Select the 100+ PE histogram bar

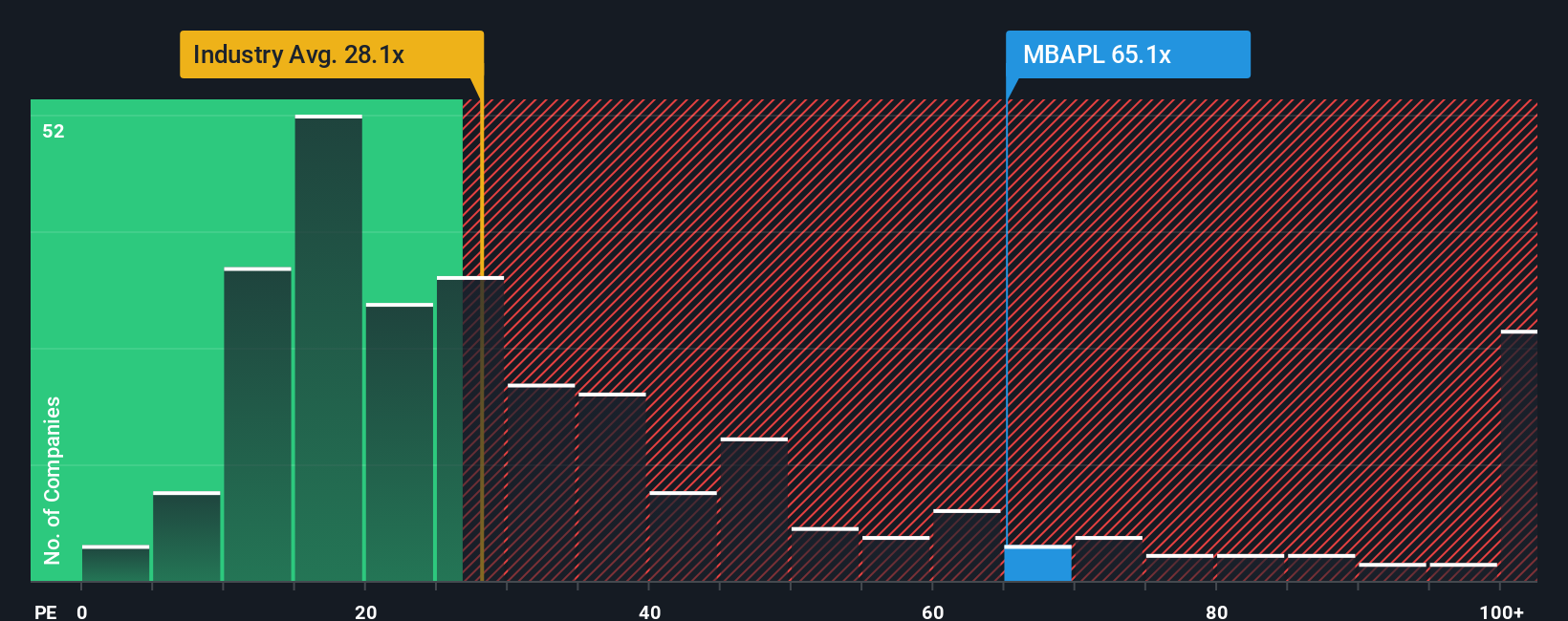(1519, 456)
